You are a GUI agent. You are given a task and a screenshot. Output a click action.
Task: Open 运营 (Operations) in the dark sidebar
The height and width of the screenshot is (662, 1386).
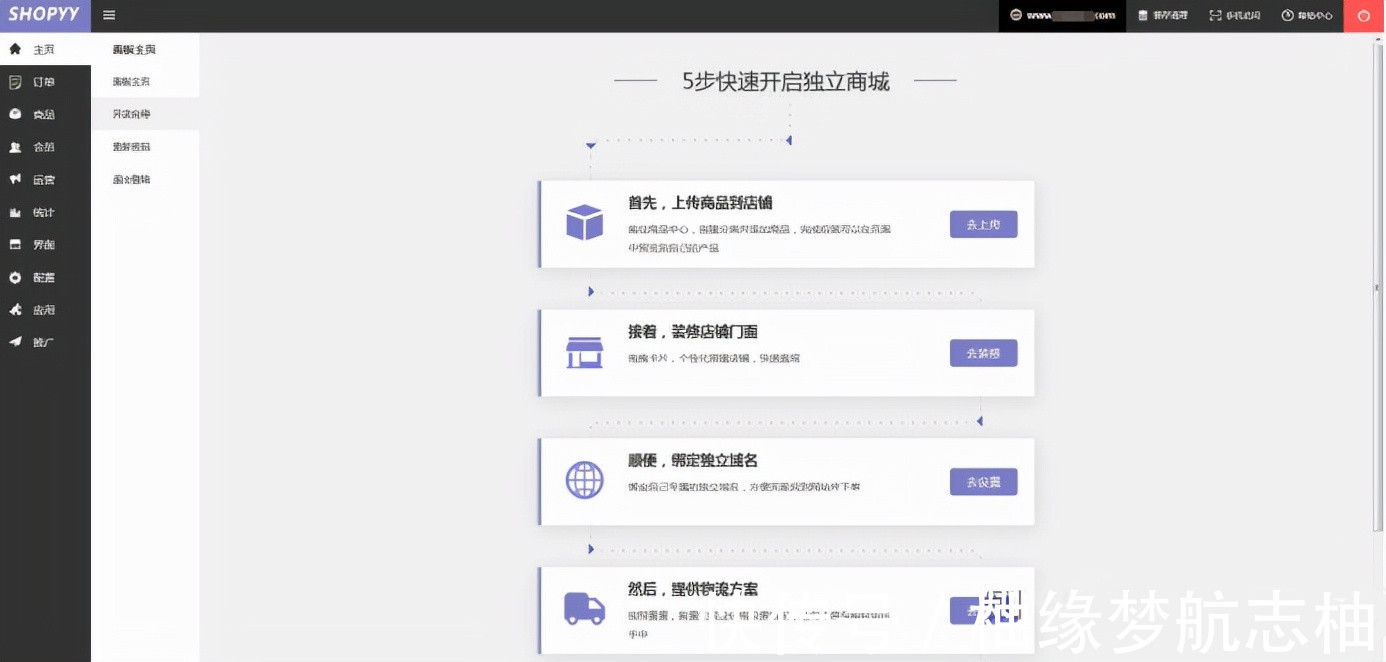(45, 179)
